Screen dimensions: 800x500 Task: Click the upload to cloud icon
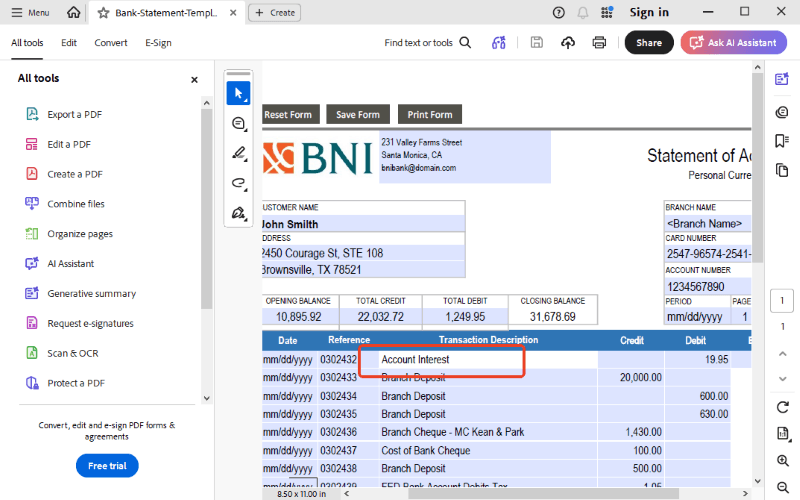tap(568, 43)
